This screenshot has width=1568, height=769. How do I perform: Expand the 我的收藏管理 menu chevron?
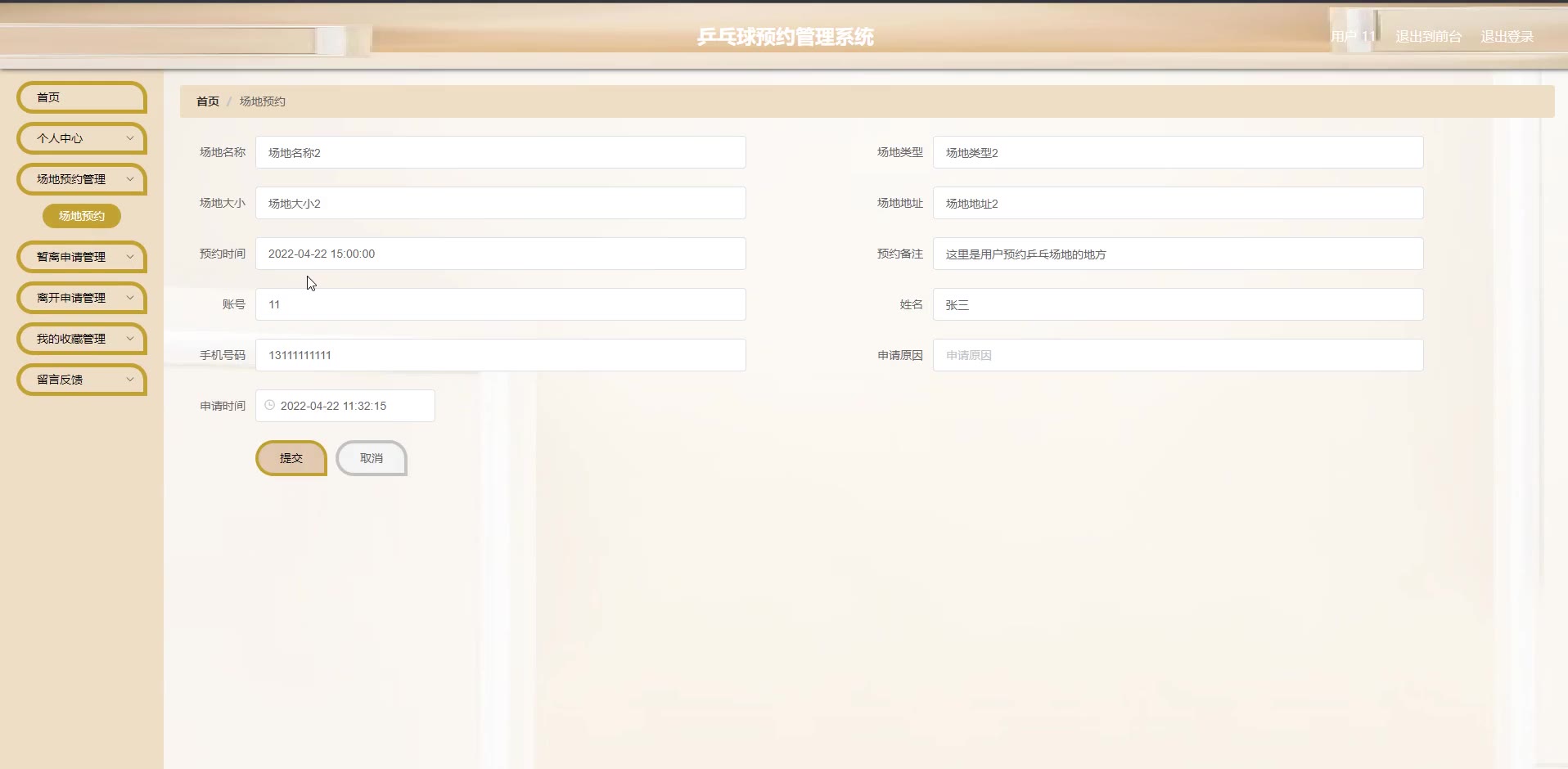(x=129, y=339)
